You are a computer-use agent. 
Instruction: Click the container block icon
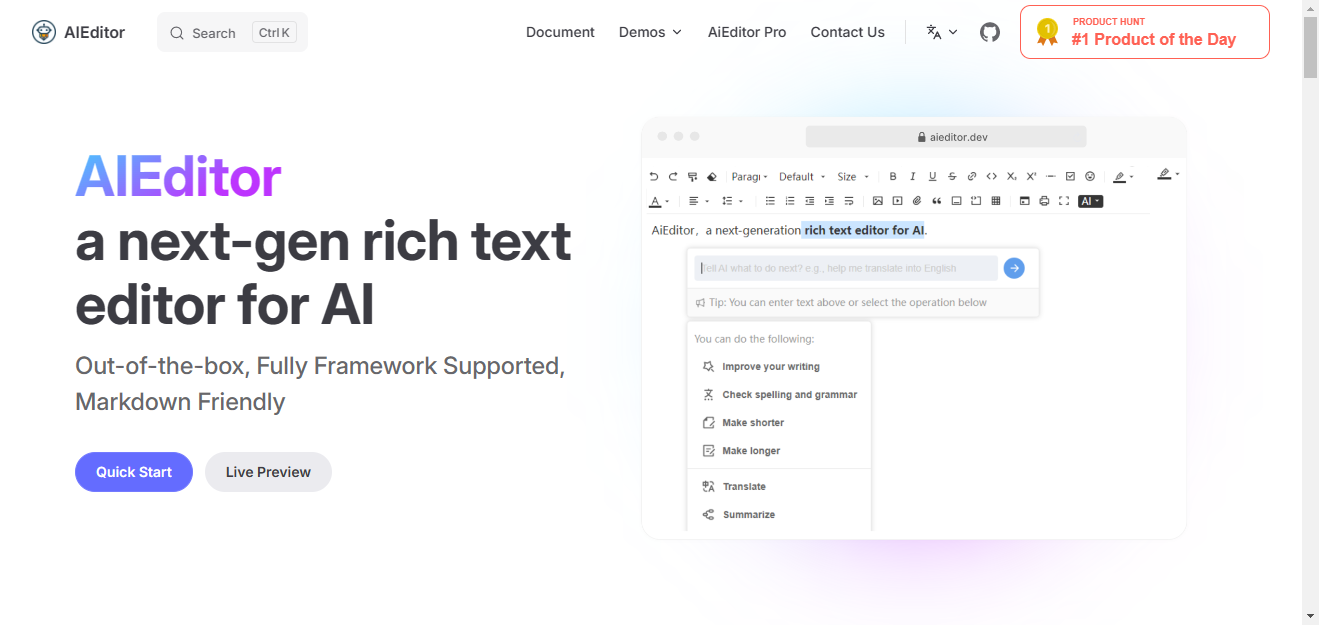pyautogui.click(x=956, y=201)
